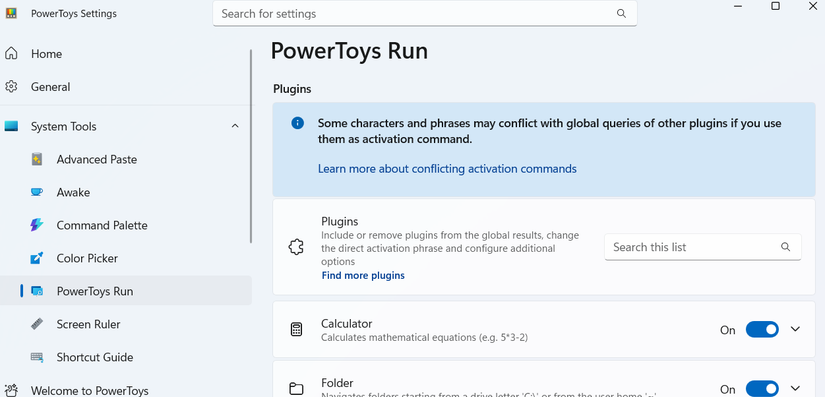This screenshot has height=397, width=825.
Task: Click the Folder plugin title
Action: (x=337, y=383)
